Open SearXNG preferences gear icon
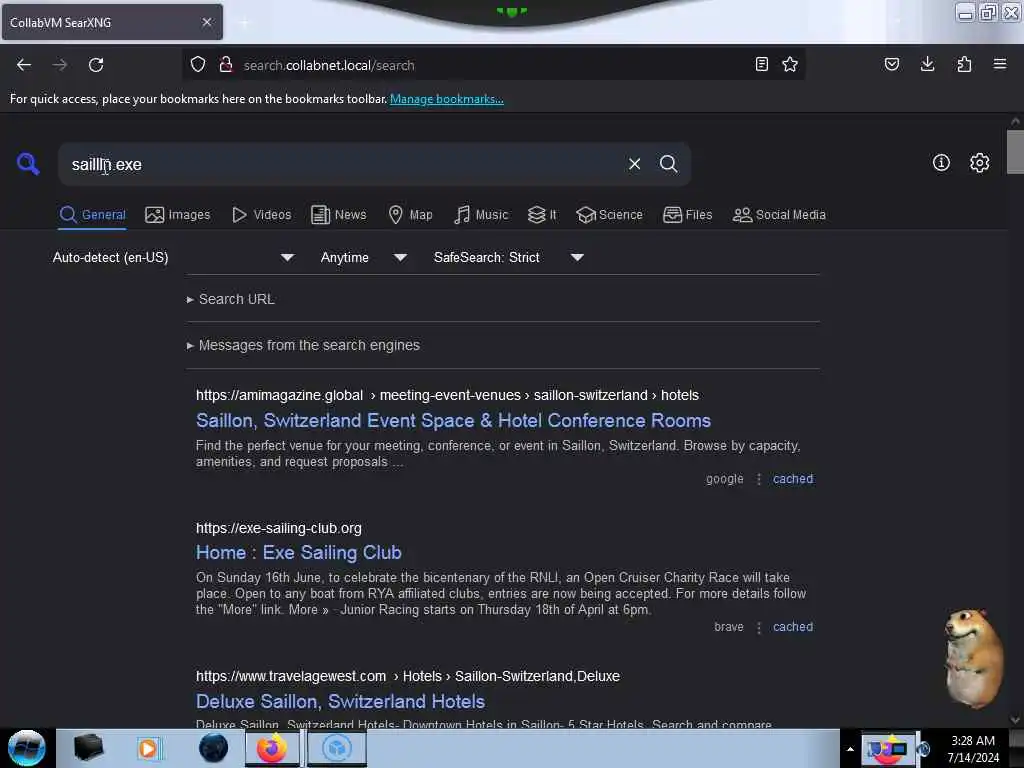 pyautogui.click(x=979, y=163)
